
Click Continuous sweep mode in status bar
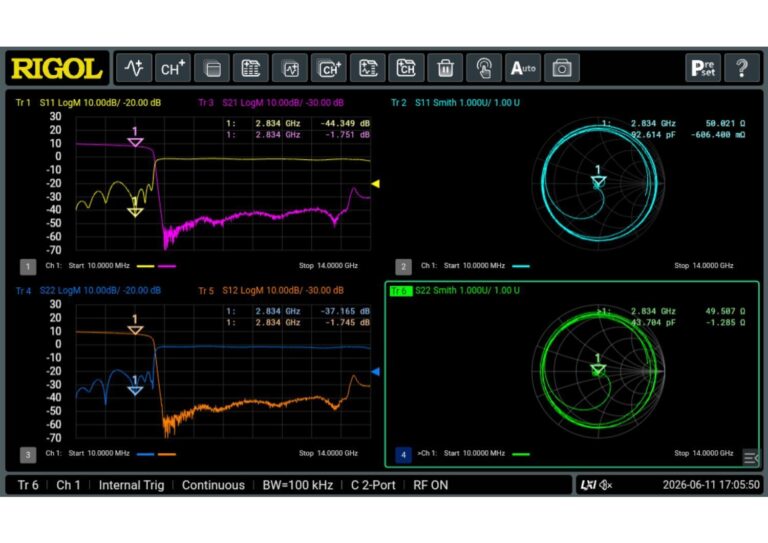click(x=213, y=485)
